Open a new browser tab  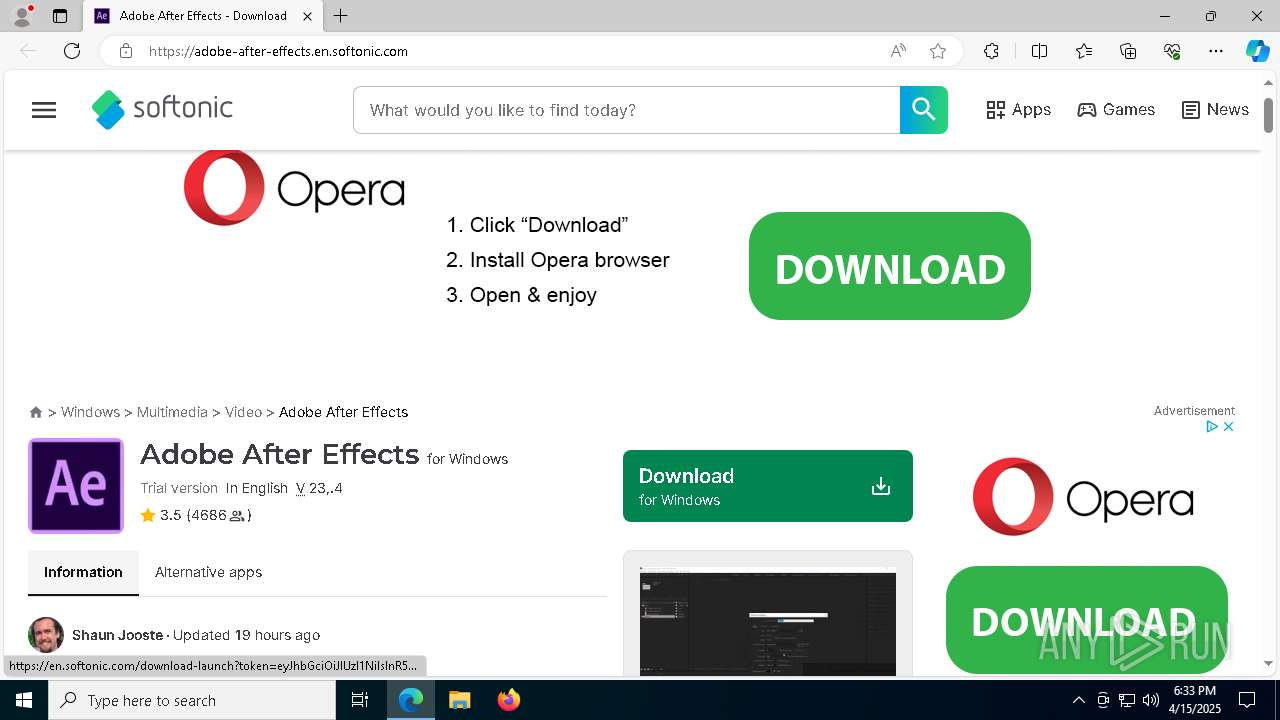[x=341, y=16]
